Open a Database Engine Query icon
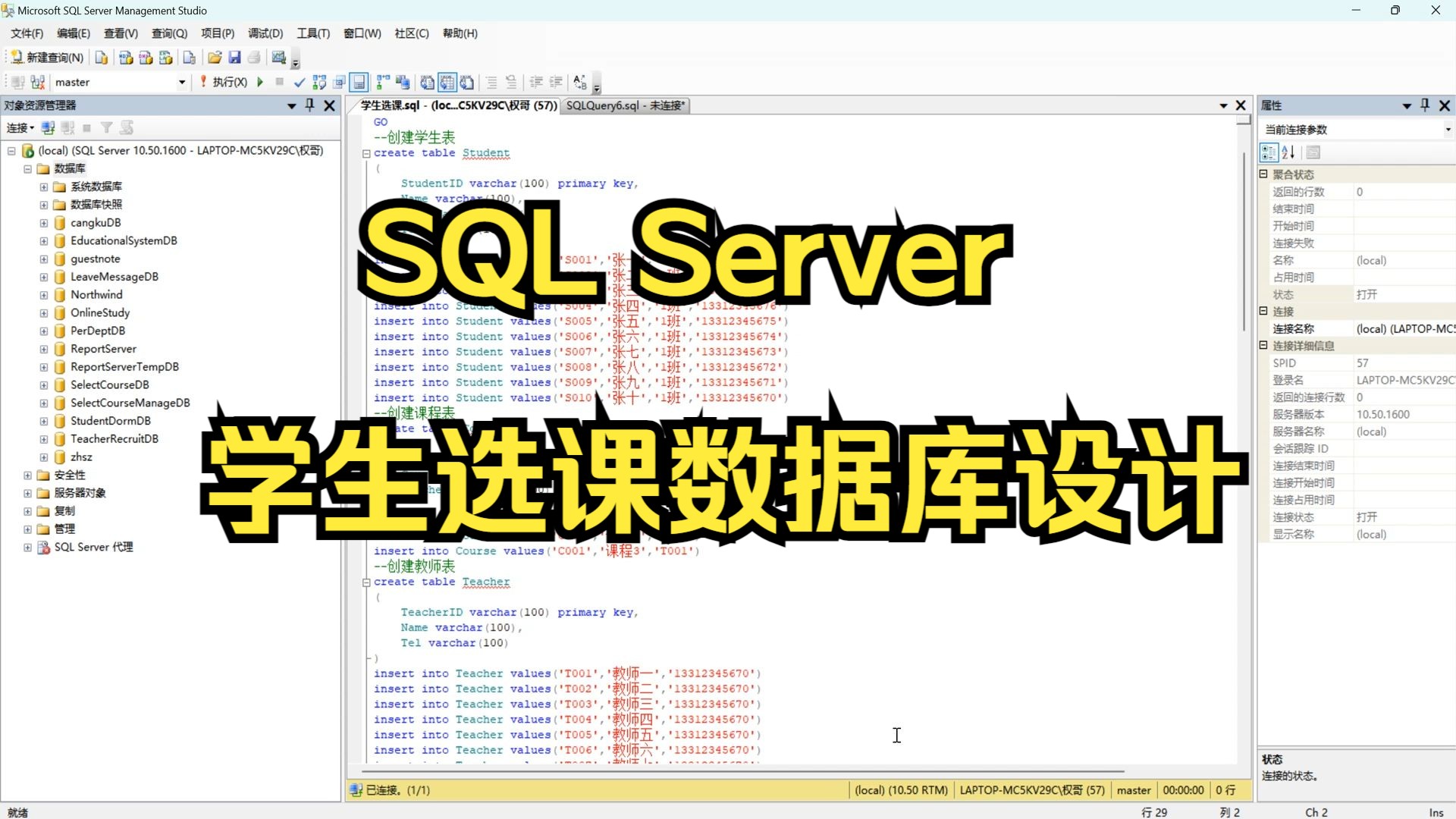Image resolution: width=1456 pixels, height=819 pixels. pyautogui.click(x=102, y=58)
